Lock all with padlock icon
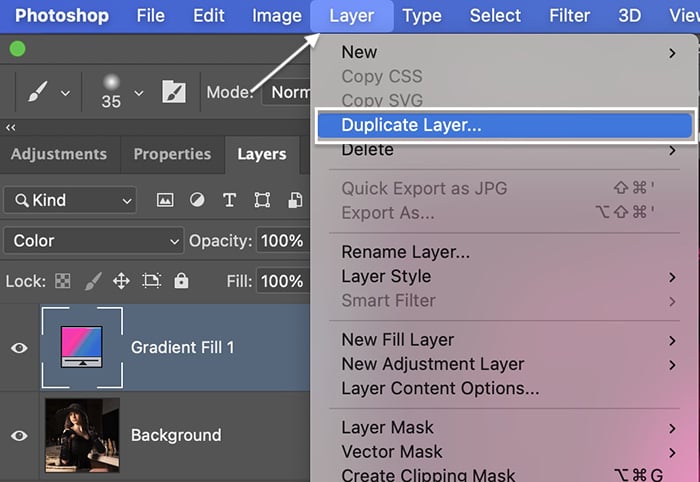Image resolution: width=700 pixels, height=482 pixels. [x=181, y=281]
